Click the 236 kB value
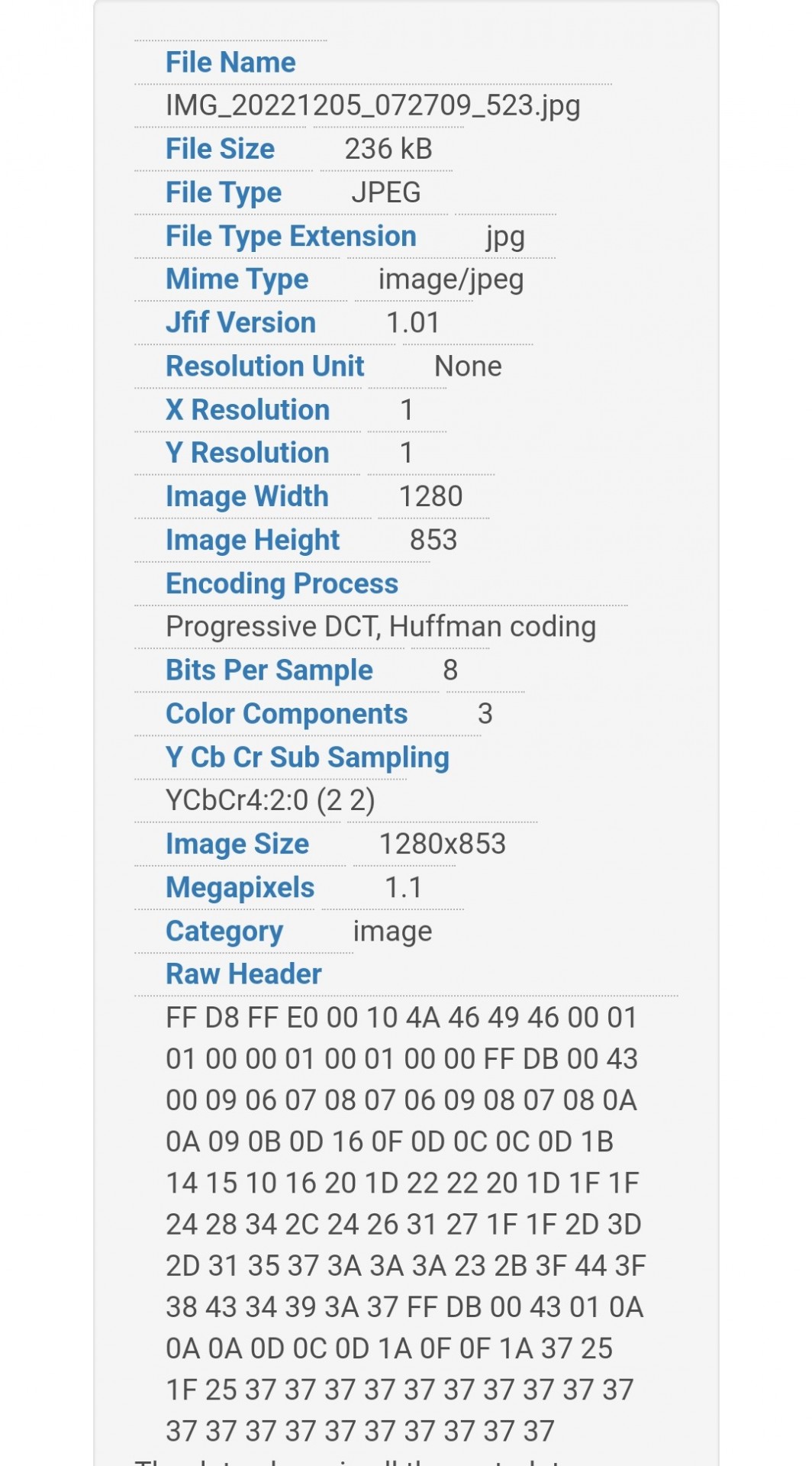The width and height of the screenshot is (812, 1466). (x=388, y=149)
